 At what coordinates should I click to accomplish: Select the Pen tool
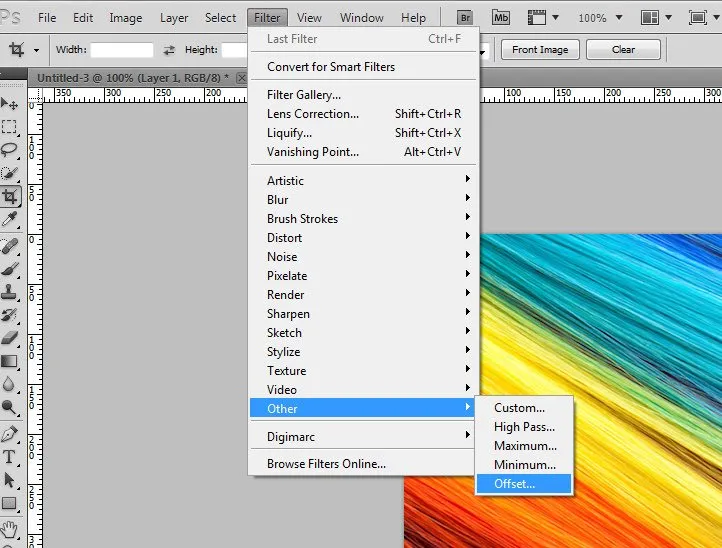coord(9,434)
